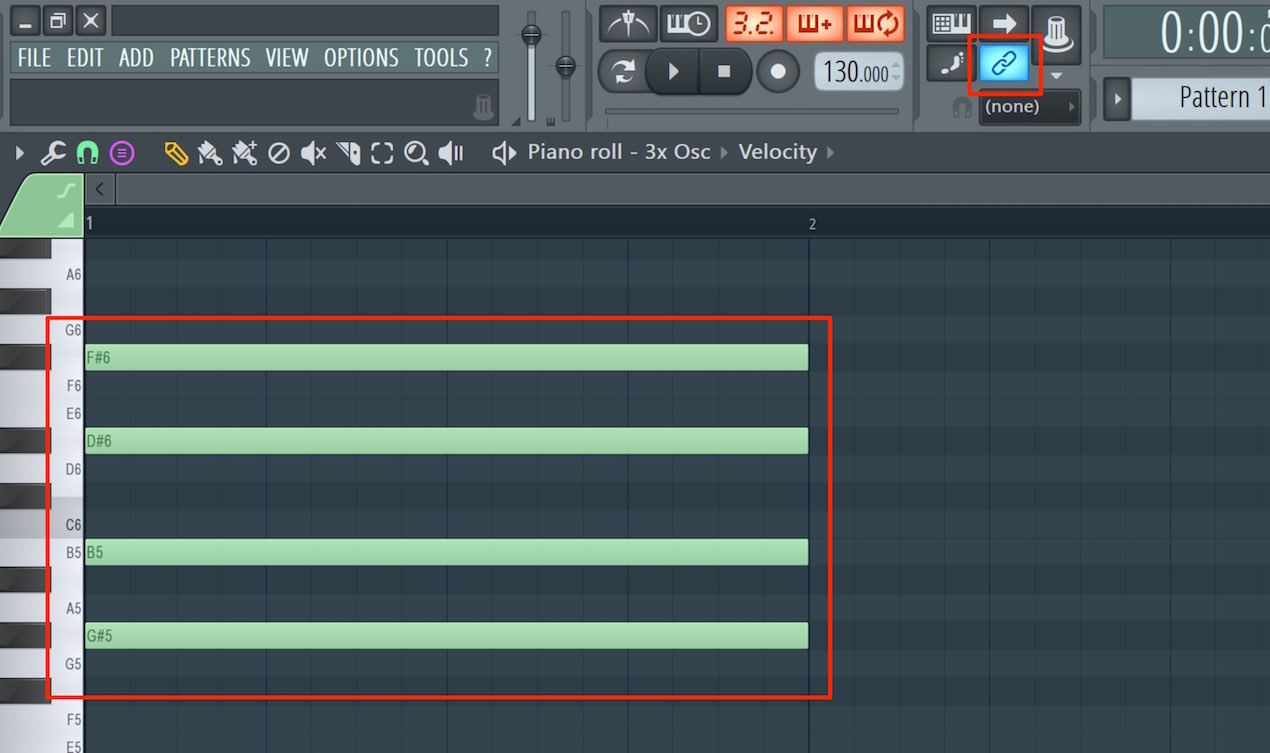
Task: Select the Slice tool
Action: 348,153
